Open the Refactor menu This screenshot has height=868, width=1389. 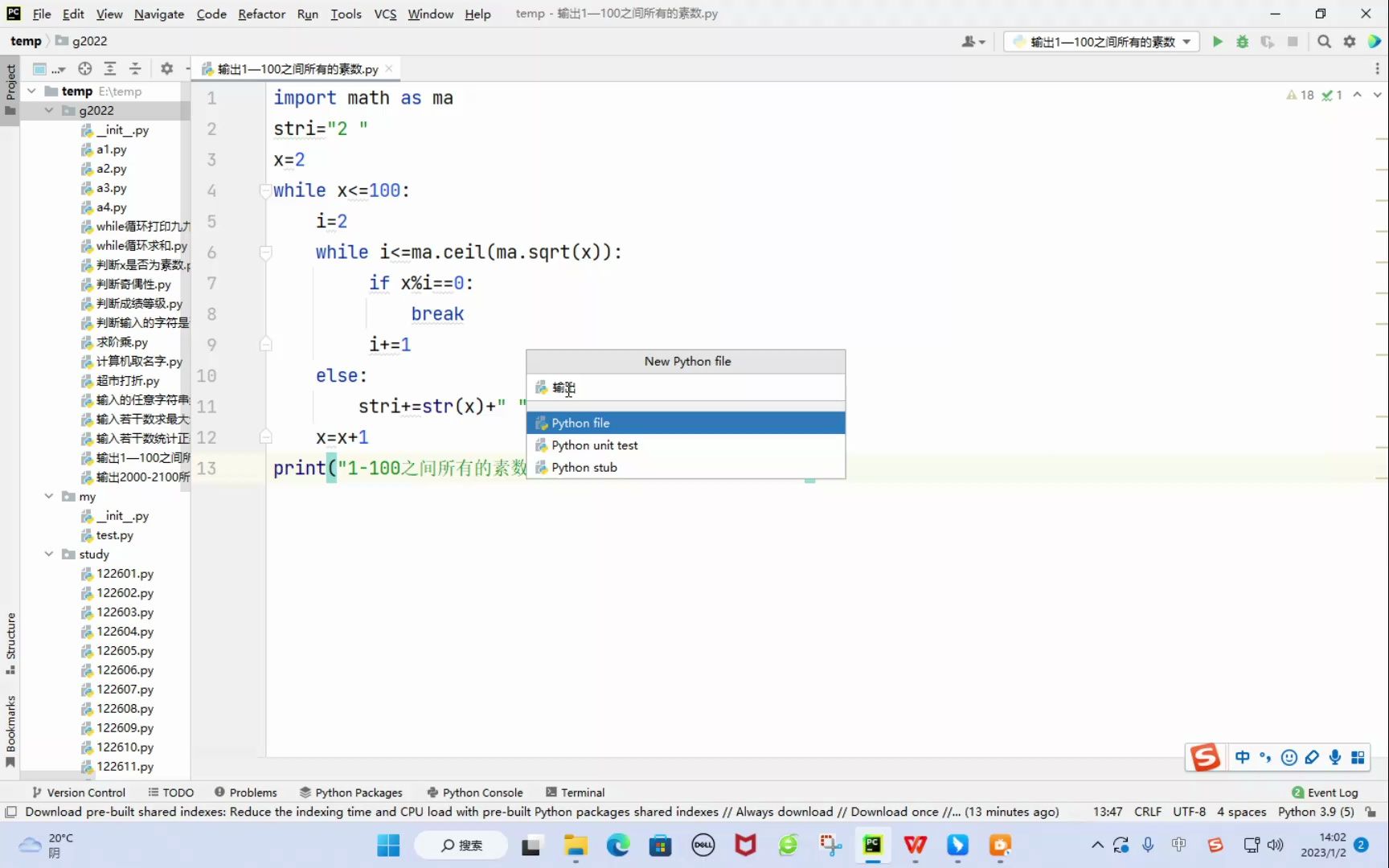261,14
